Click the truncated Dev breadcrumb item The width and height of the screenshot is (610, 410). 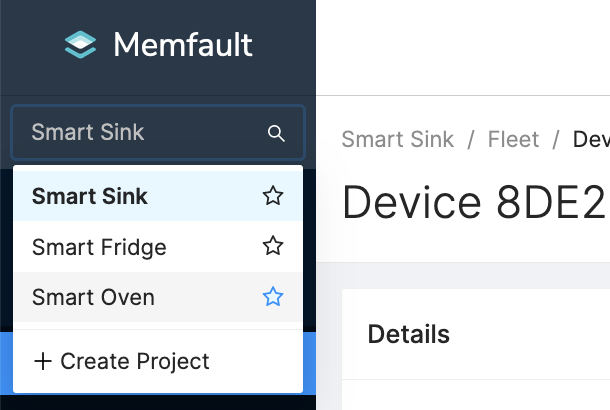click(591, 140)
